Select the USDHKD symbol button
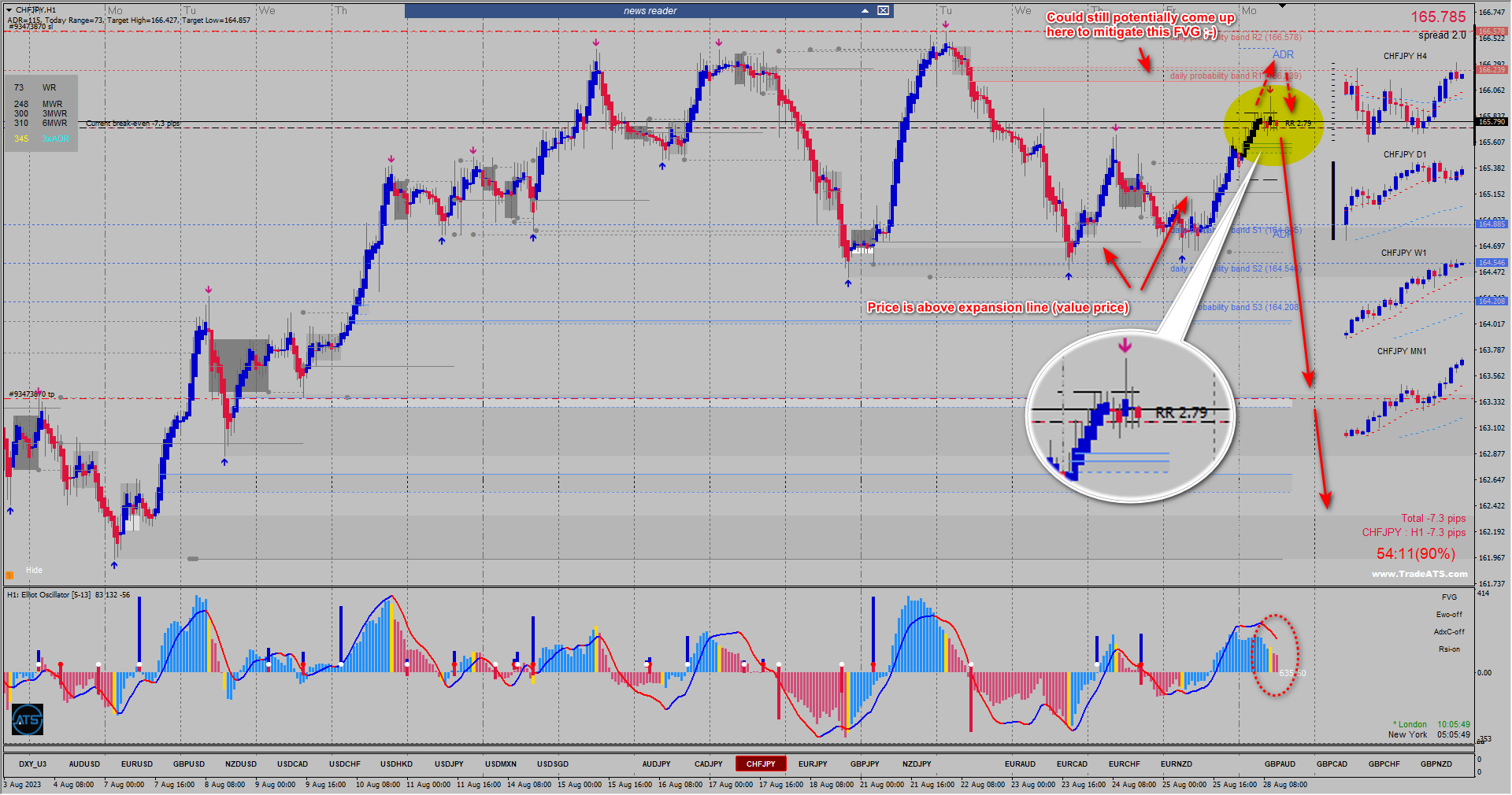The image size is (1512, 795). pos(397,764)
